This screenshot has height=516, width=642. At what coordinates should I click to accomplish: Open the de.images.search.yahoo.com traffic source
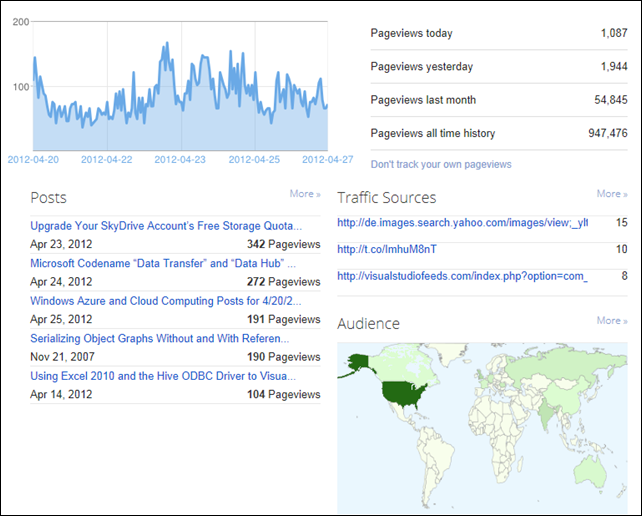463,223
